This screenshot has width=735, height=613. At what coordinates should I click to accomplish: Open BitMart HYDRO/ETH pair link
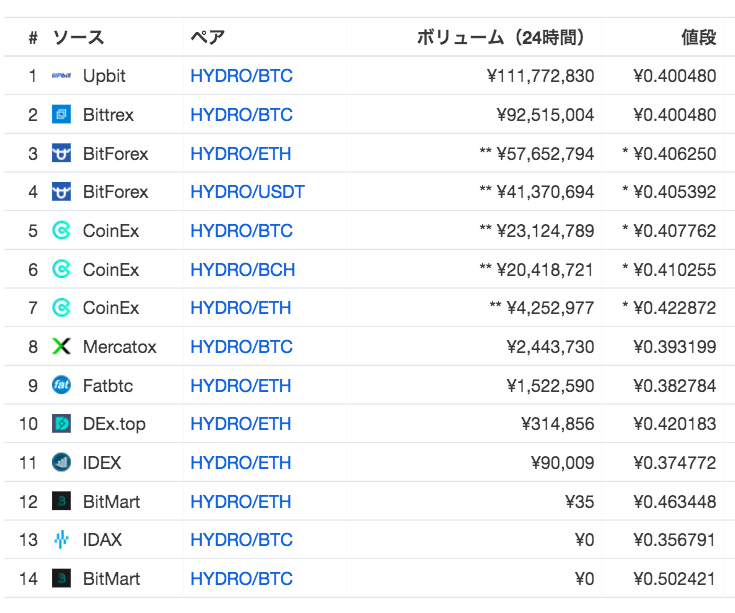(240, 501)
